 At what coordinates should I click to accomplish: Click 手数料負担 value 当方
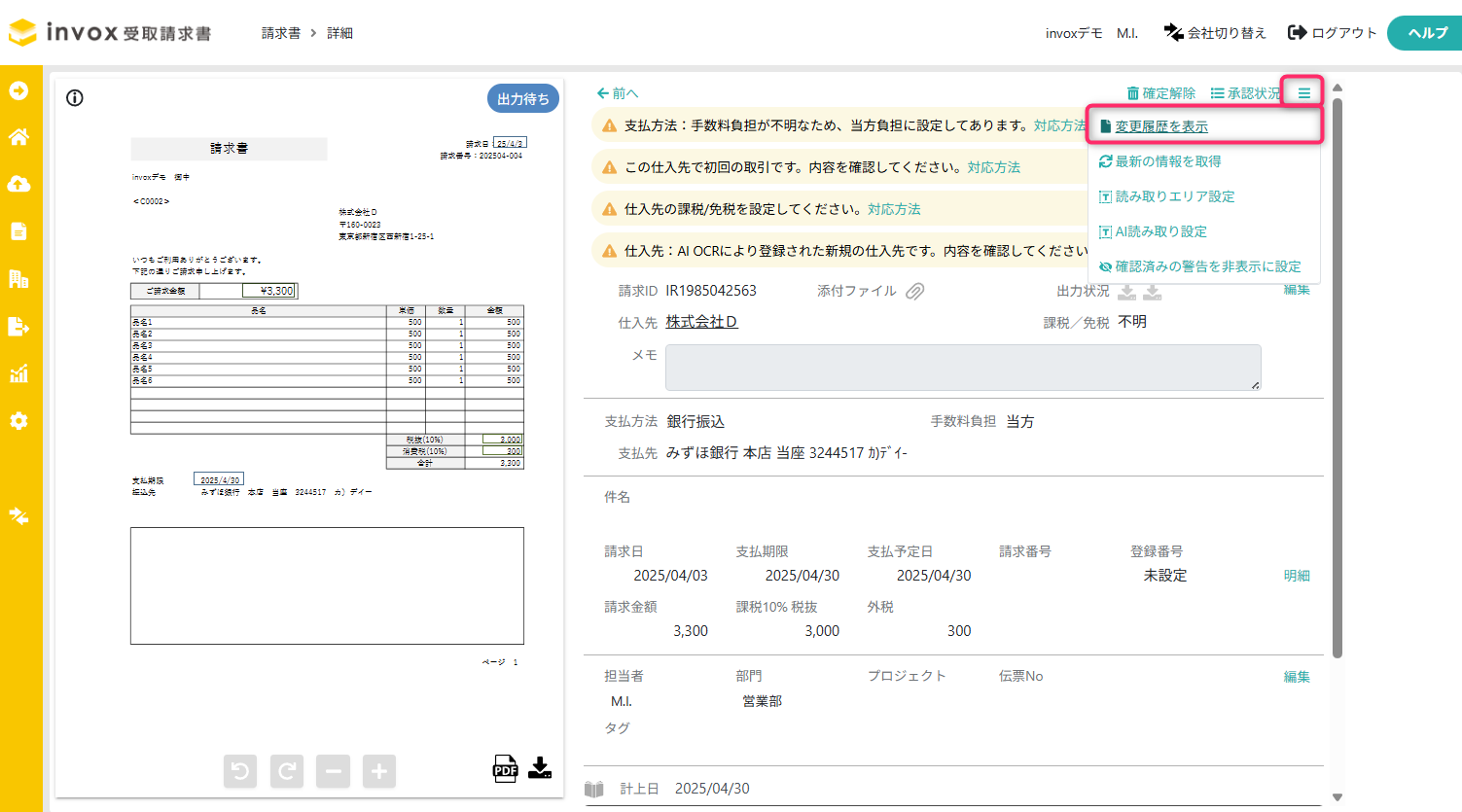1020,421
